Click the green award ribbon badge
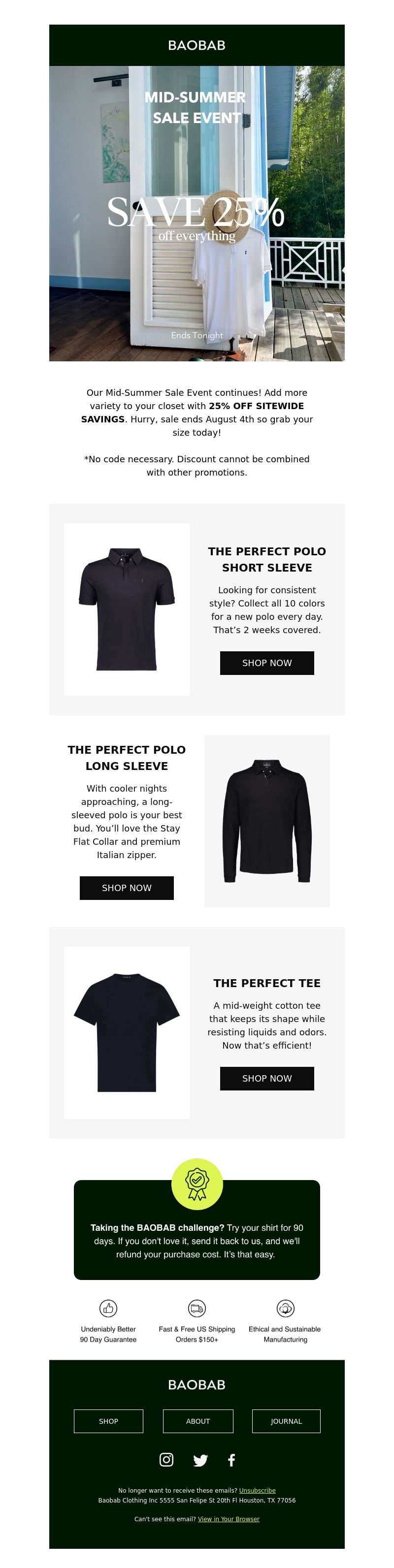The height and width of the screenshot is (1568, 394). point(197,1184)
